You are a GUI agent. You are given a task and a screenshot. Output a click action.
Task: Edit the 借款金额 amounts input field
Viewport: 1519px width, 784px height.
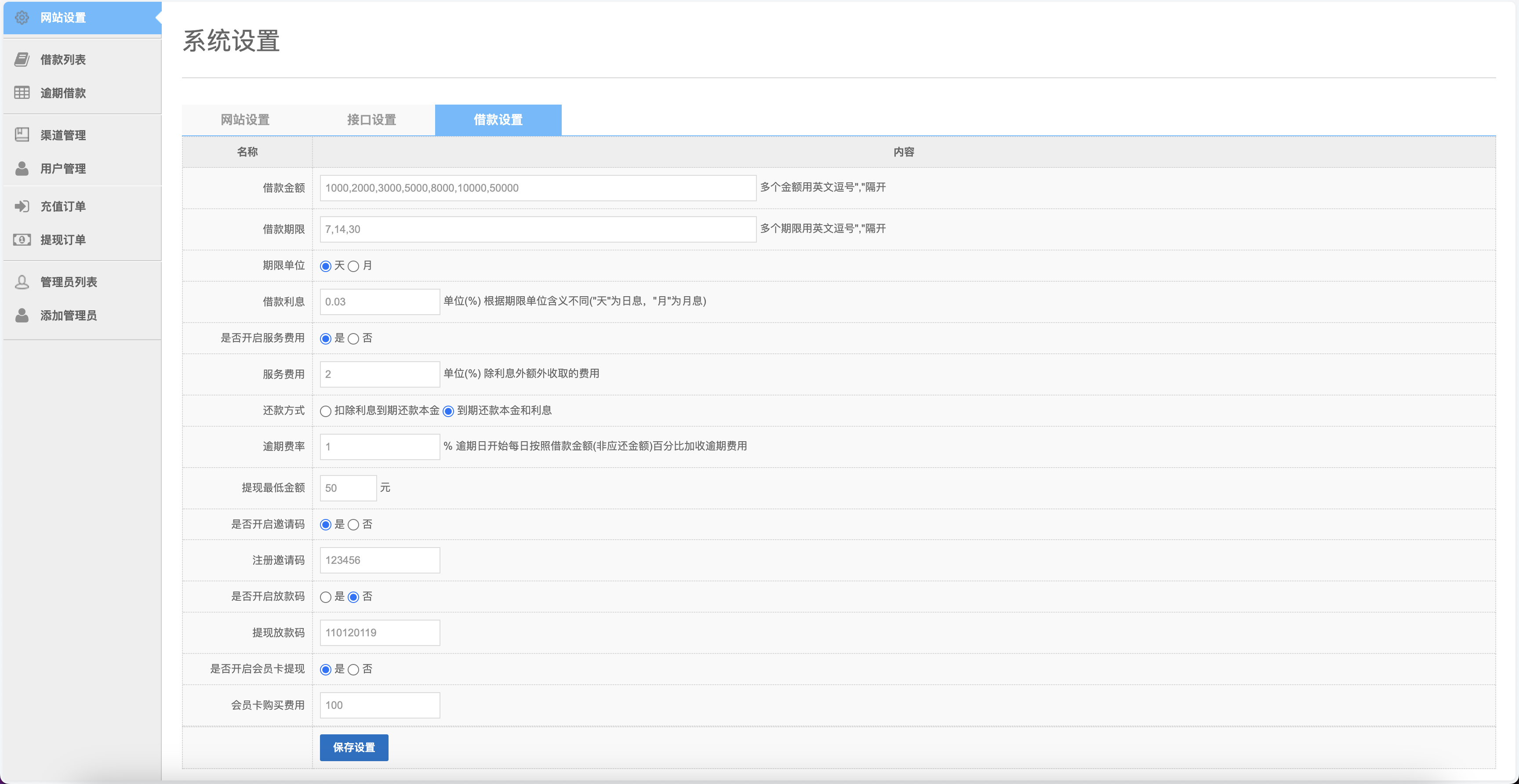click(537, 188)
